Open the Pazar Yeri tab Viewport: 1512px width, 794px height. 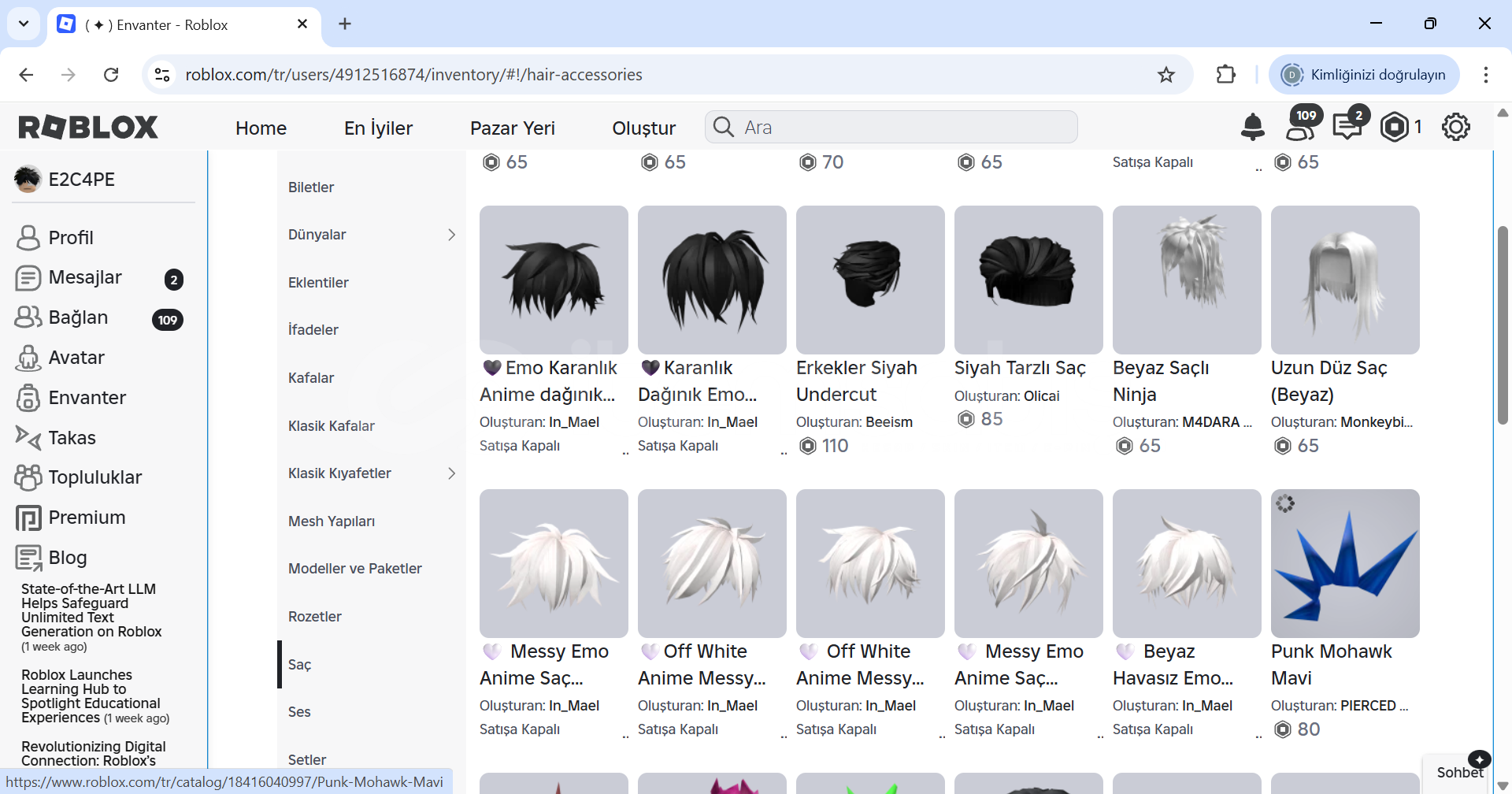513,128
